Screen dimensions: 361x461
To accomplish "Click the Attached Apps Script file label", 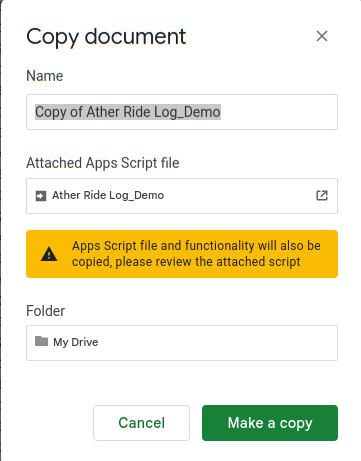I will 103,163.
